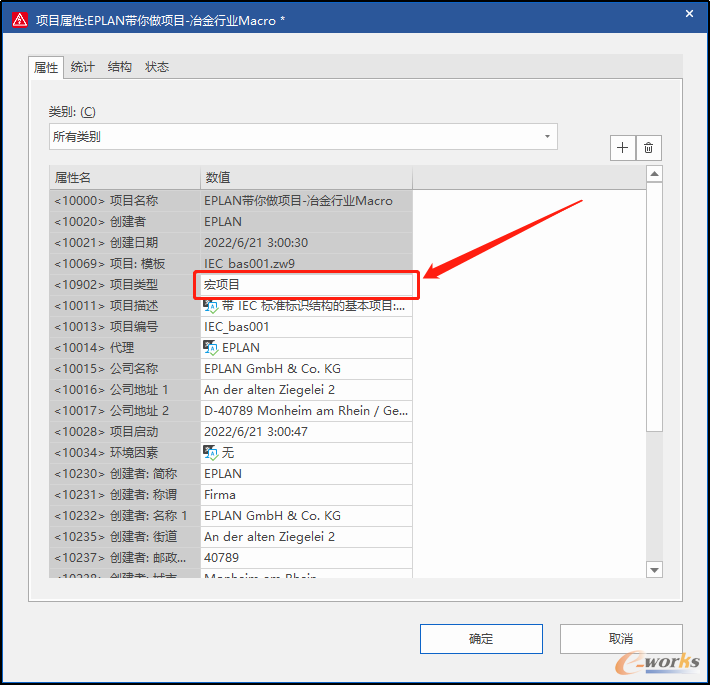Click the vertical scrollbar thumb of the property list

click(654, 307)
